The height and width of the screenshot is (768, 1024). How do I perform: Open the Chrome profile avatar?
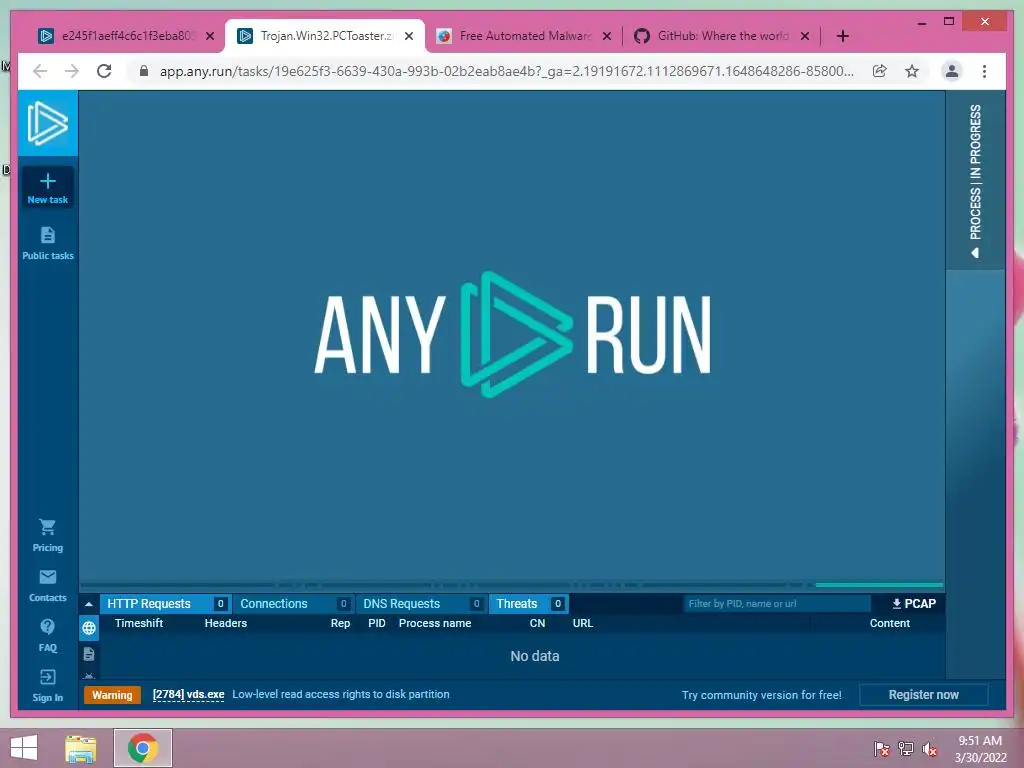tap(952, 71)
